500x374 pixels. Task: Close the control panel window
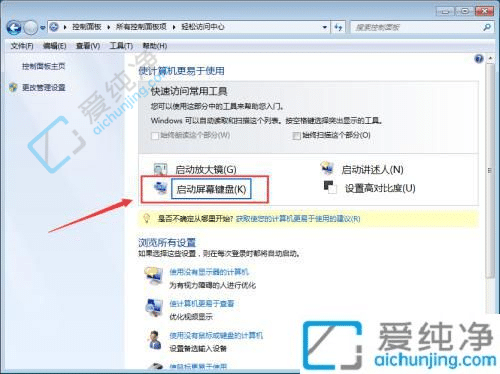coord(484,11)
